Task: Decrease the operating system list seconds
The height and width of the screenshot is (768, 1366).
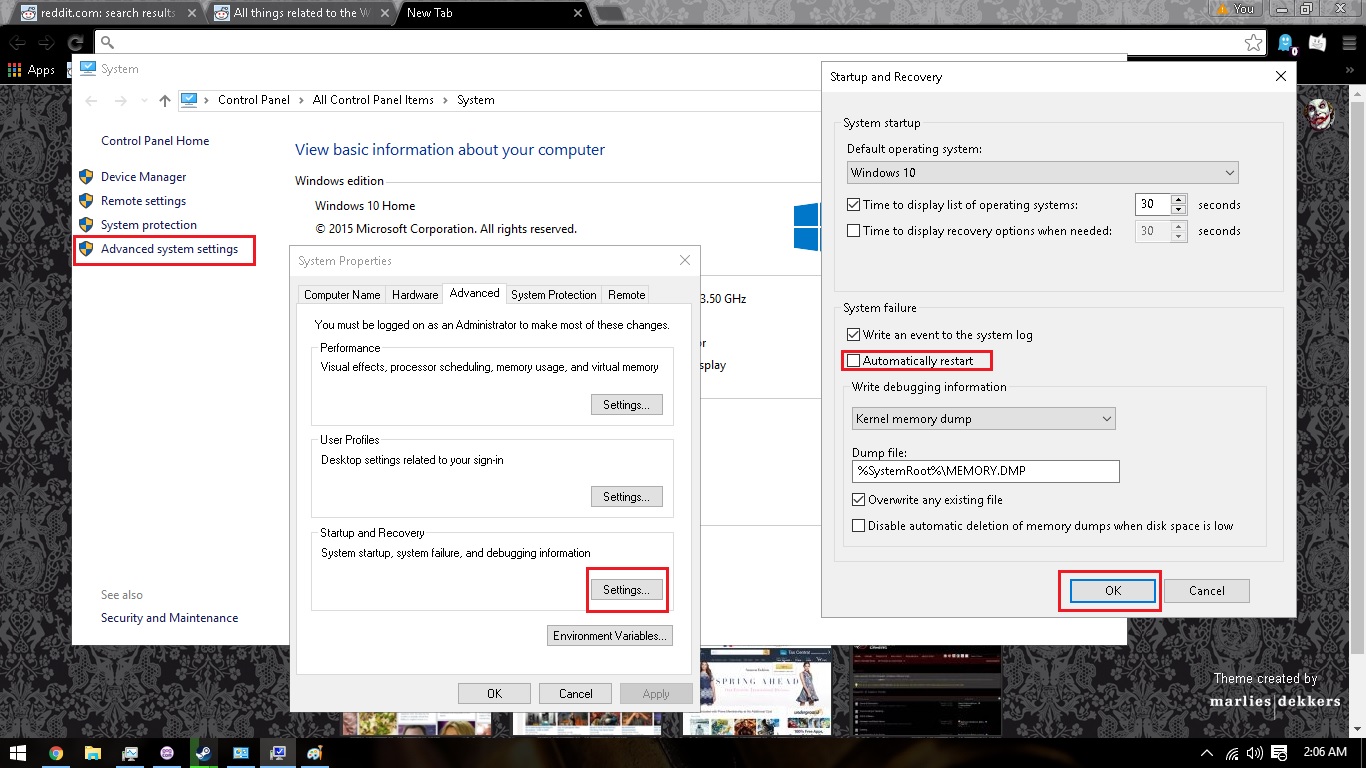Action: coord(1178,210)
